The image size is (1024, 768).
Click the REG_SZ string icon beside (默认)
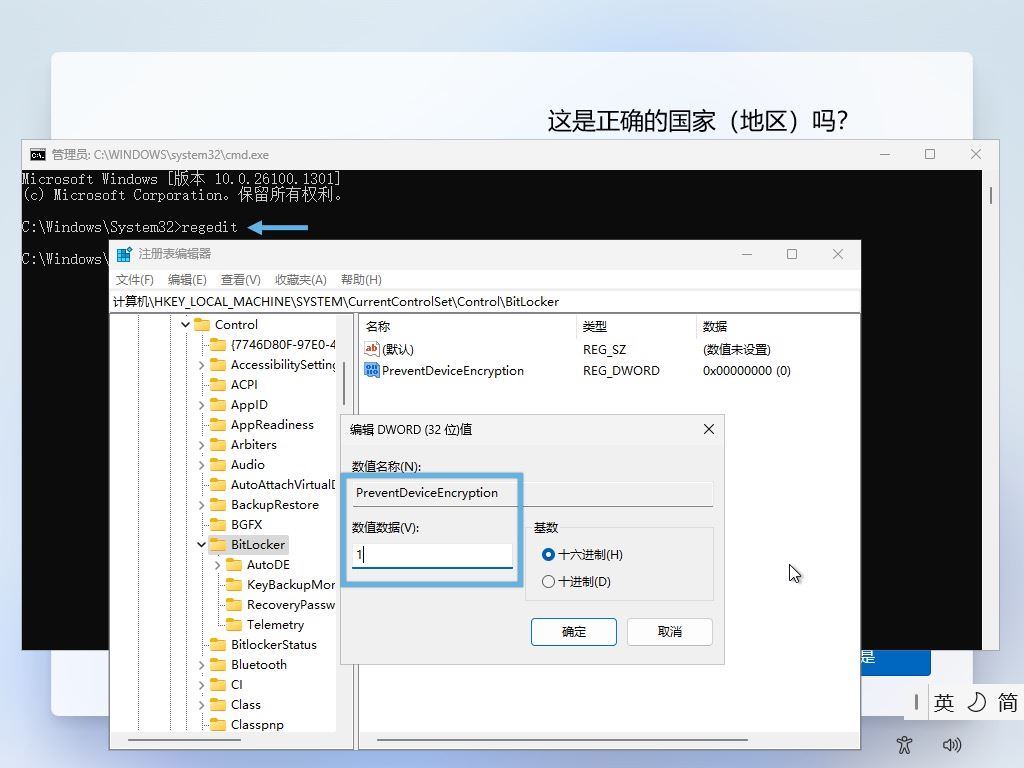[x=371, y=348]
